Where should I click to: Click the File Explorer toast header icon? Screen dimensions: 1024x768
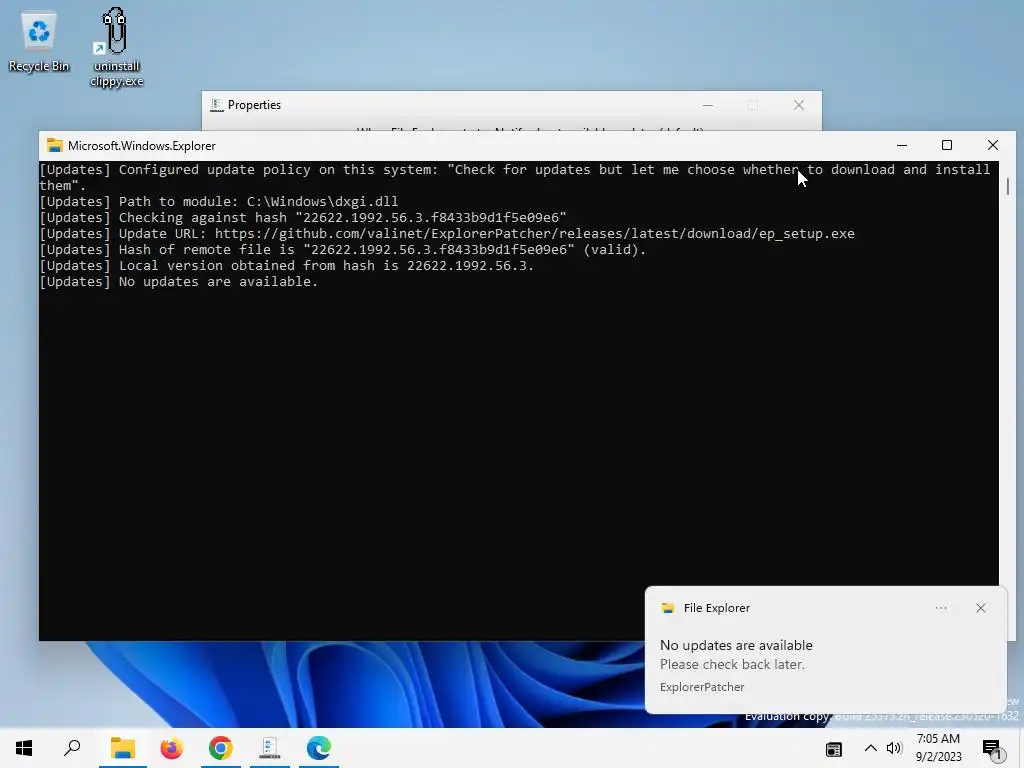(x=667, y=608)
